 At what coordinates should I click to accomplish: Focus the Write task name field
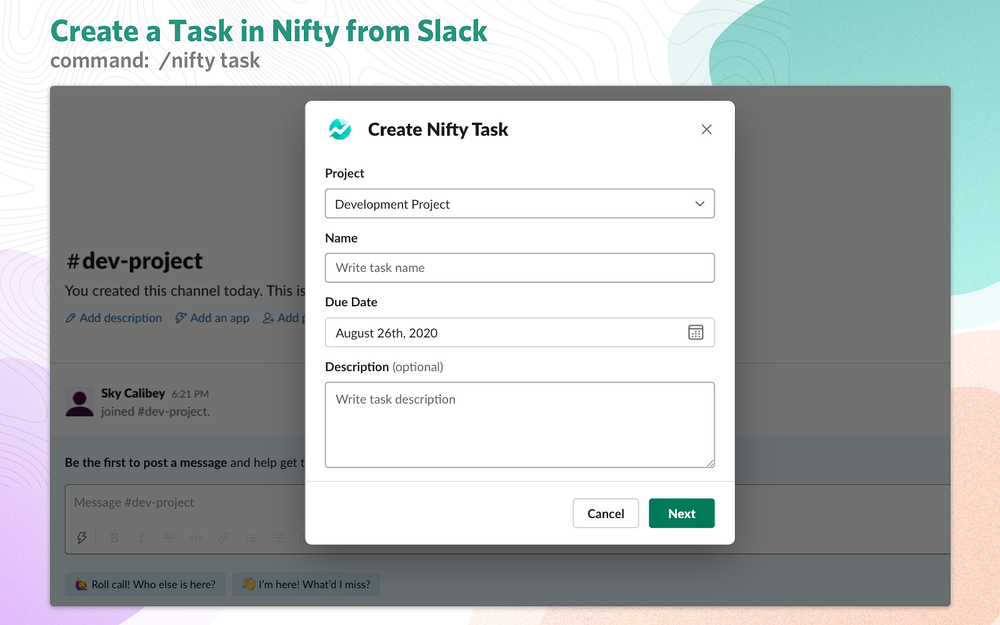(x=519, y=268)
